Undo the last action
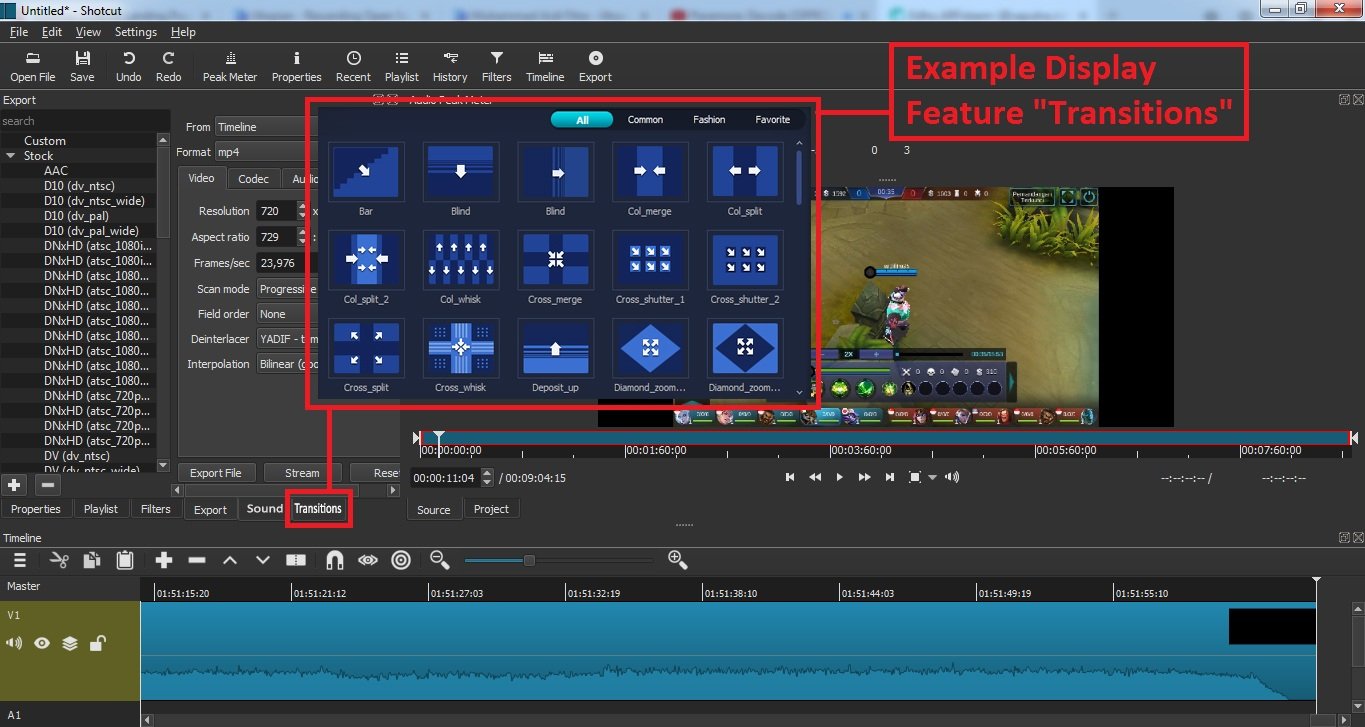1365x727 pixels. pos(128,66)
